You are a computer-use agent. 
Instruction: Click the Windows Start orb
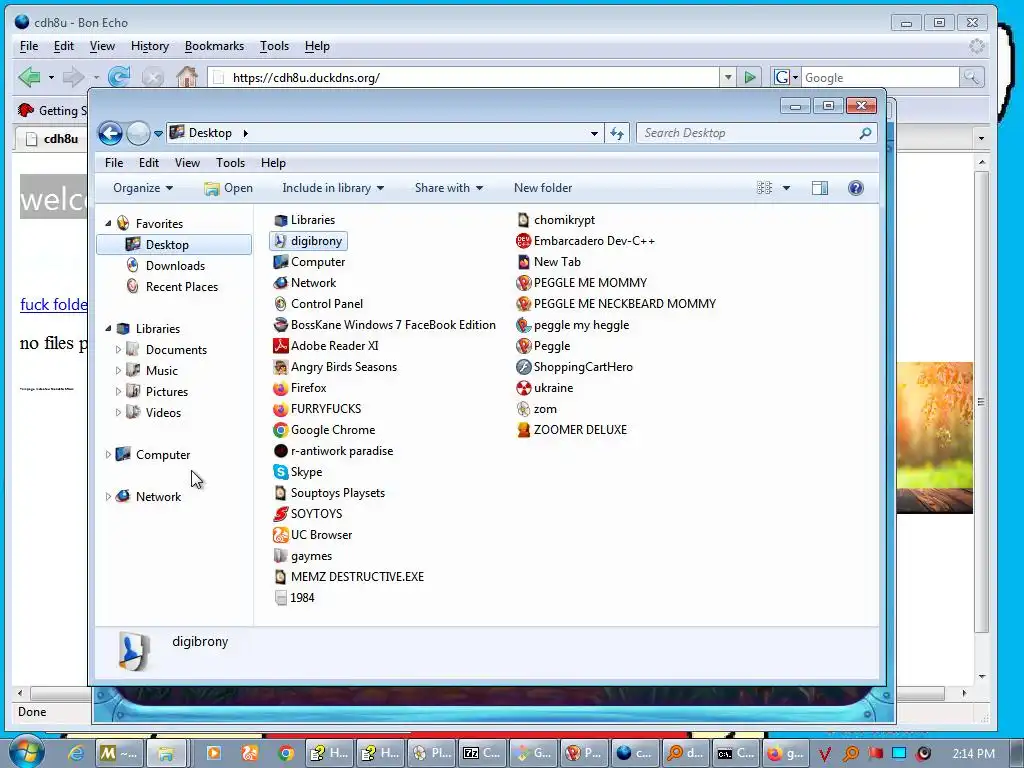point(27,752)
